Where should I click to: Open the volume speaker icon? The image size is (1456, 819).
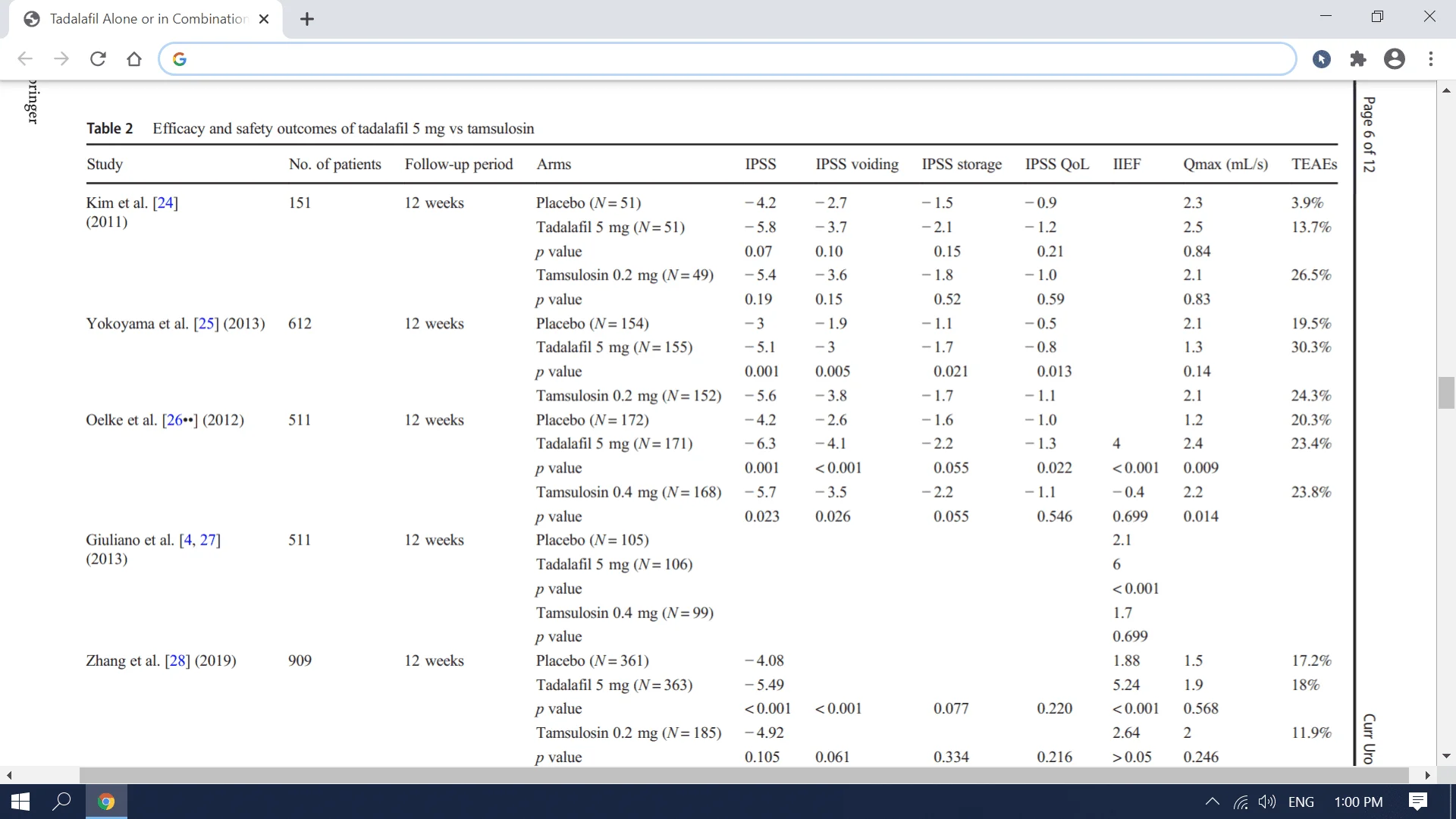click(x=1267, y=802)
